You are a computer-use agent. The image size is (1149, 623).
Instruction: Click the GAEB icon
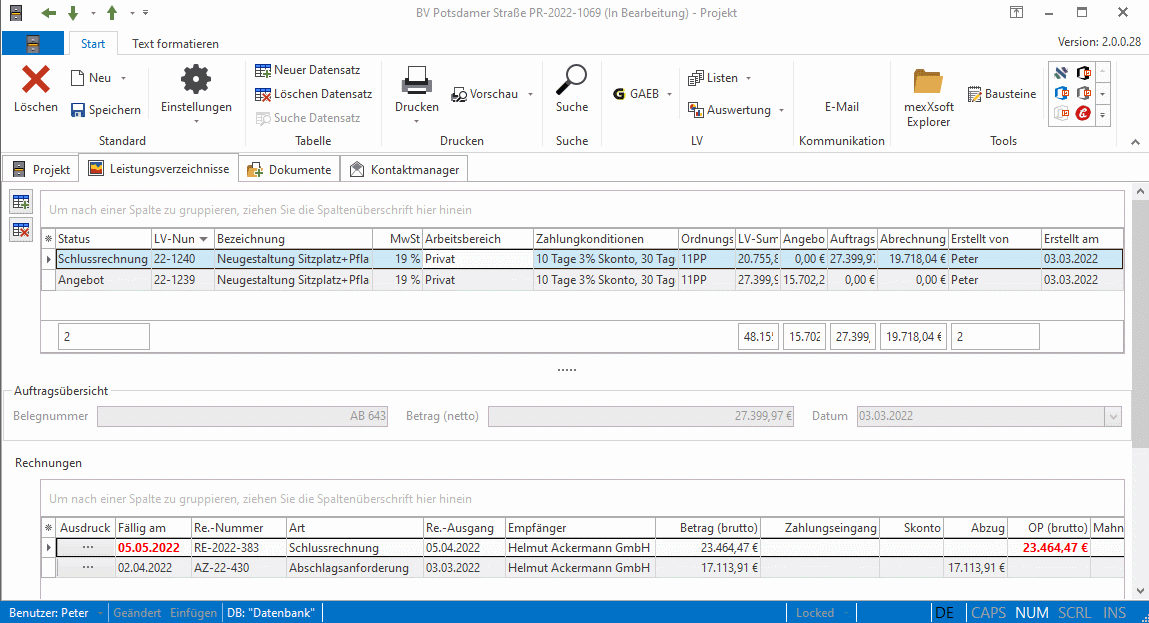619,94
